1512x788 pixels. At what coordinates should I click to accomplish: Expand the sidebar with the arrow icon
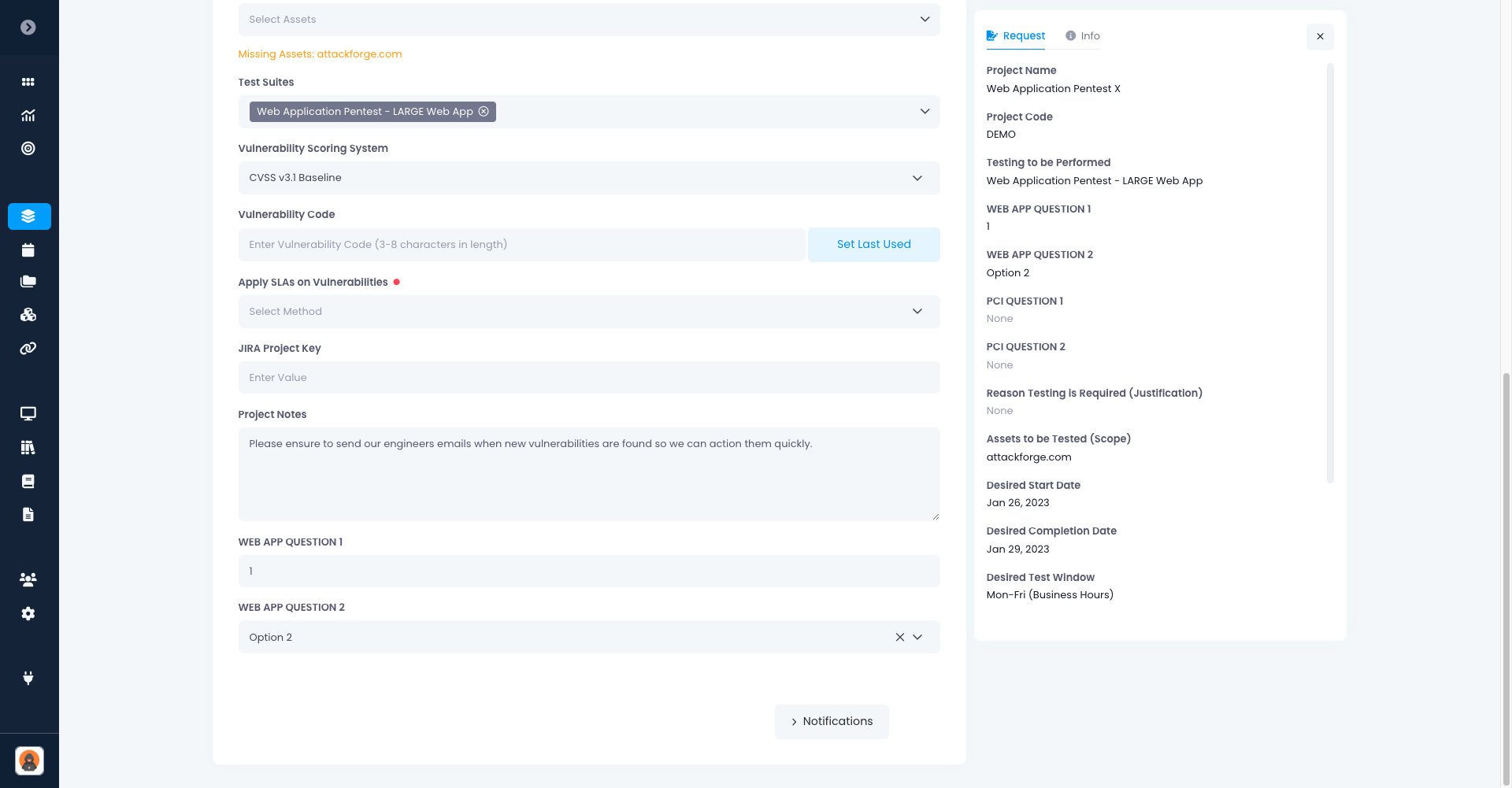(28, 28)
